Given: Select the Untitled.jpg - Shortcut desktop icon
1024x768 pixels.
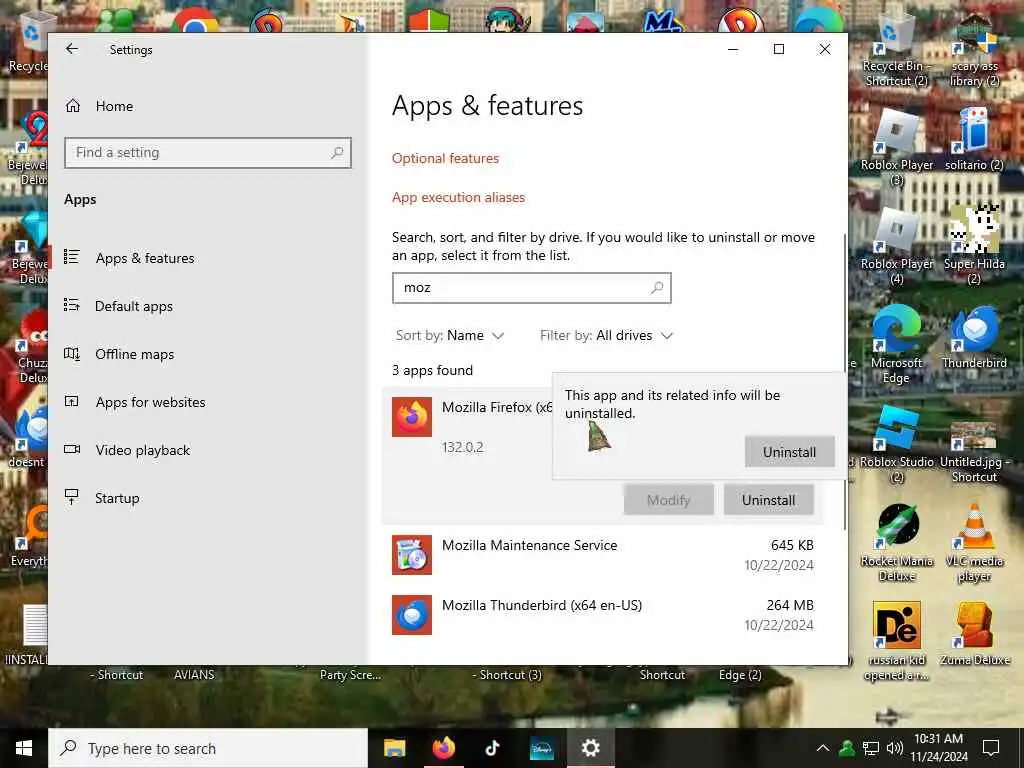Looking at the screenshot, I should click(974, 452).
